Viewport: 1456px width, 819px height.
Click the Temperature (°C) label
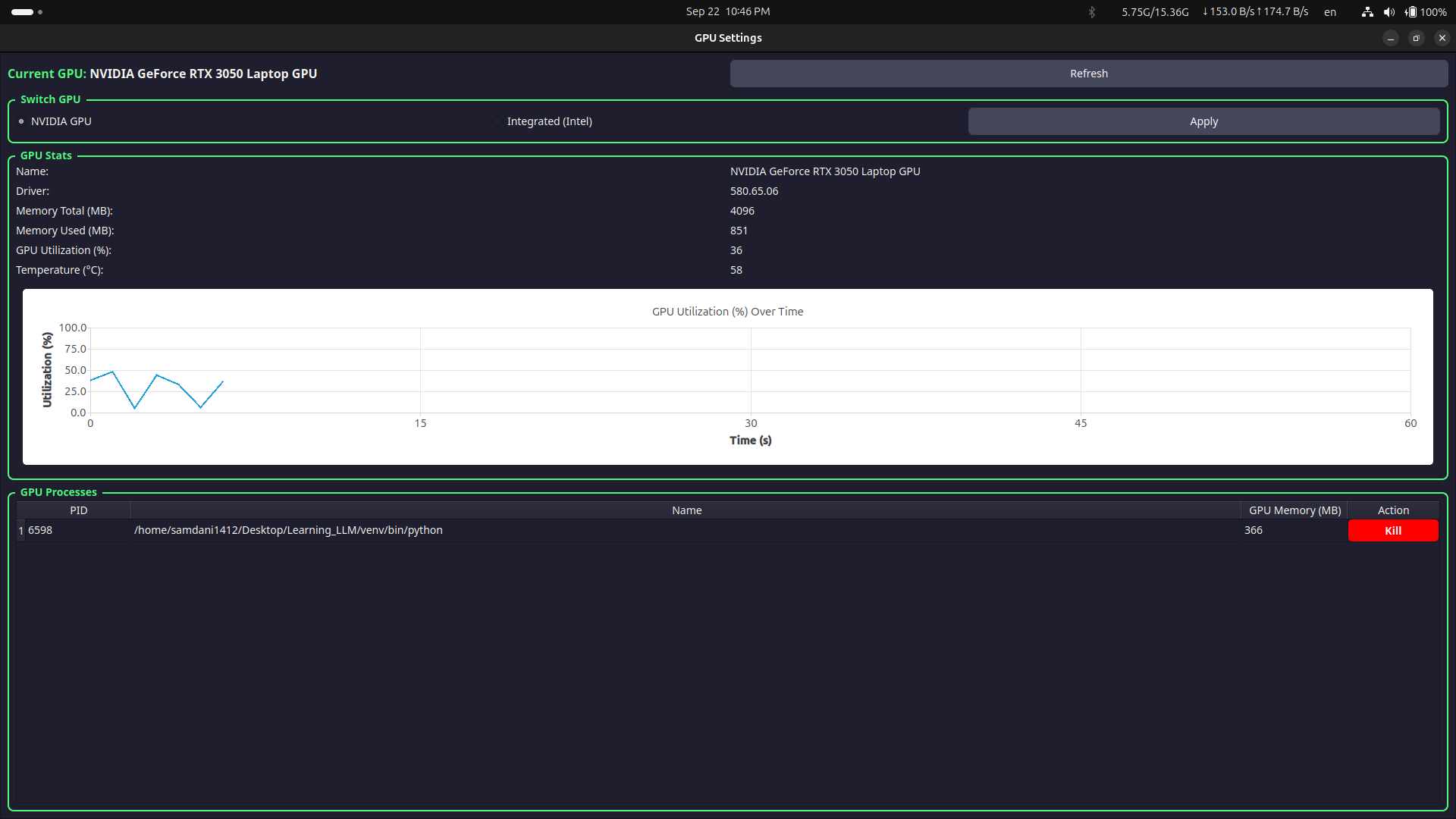tap(59, 270)
